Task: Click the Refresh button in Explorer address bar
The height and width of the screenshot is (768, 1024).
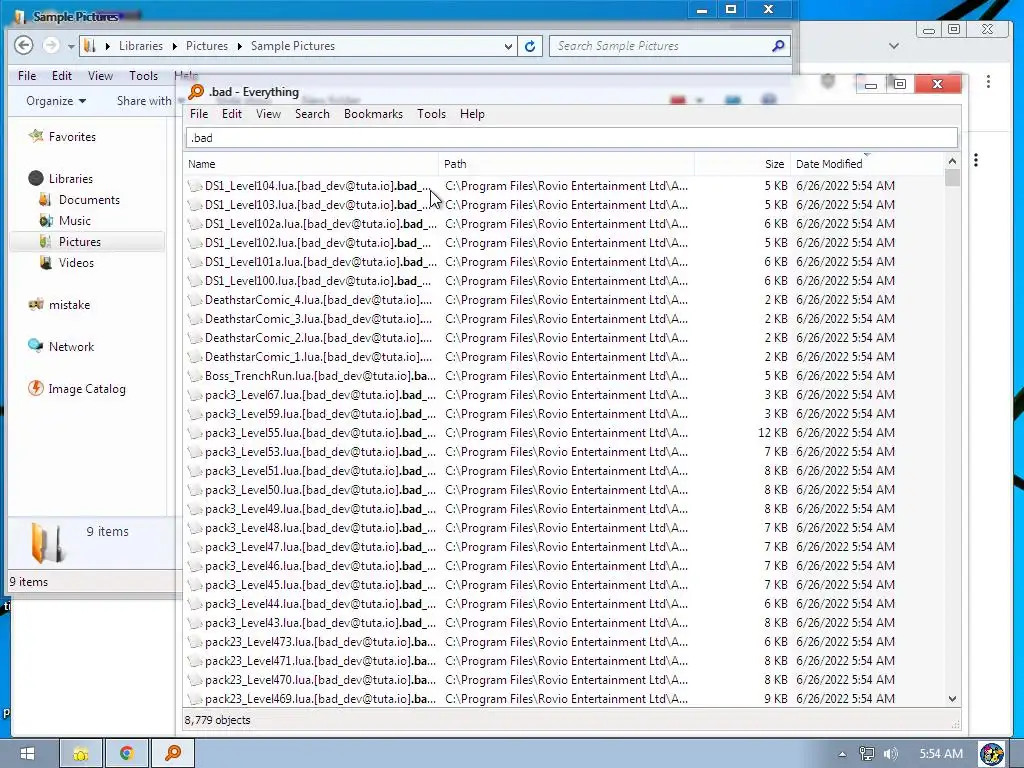Action: click(530, 46)
